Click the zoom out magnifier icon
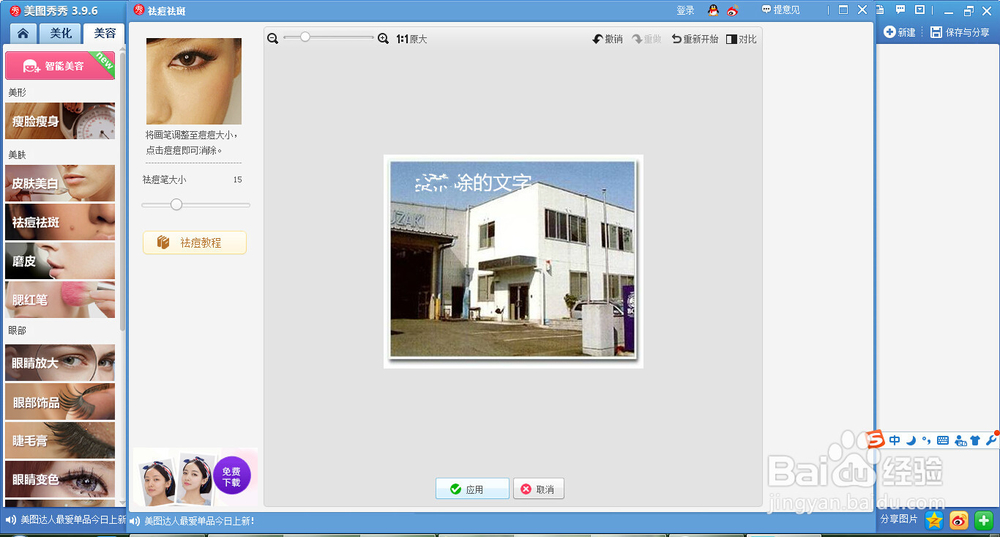The width and height of the screenshot is (1000, 537). (272, 38)
